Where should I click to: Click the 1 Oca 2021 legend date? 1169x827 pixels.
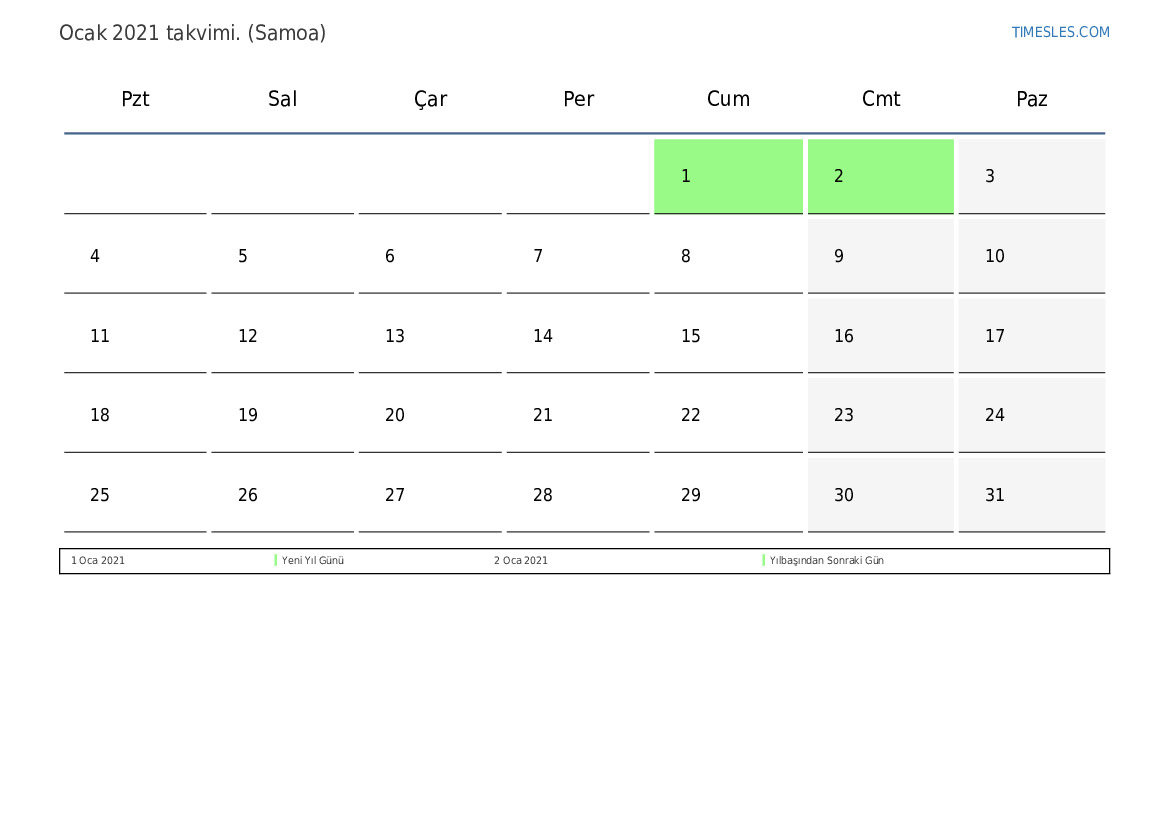98,561
